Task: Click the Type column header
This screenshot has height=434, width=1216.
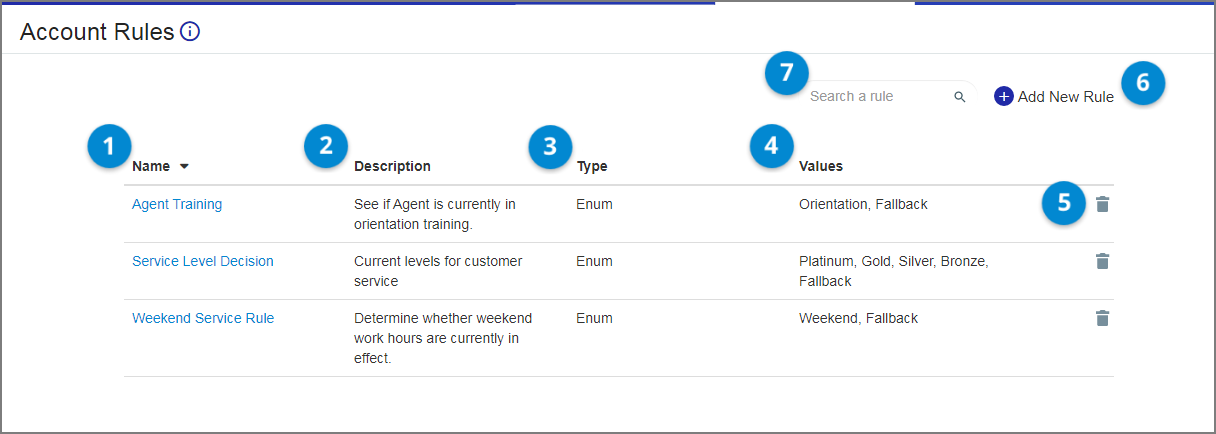Action: [592, 166]
